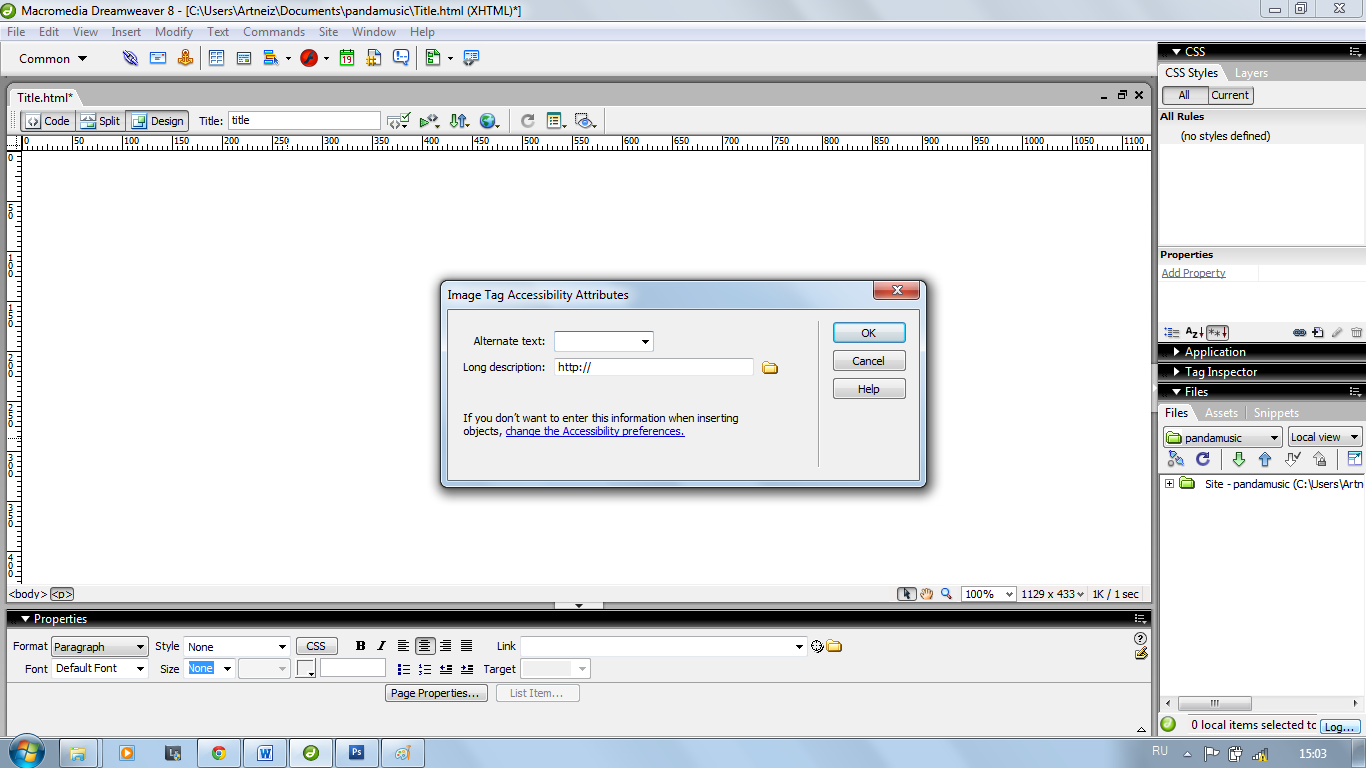This screenshot has width=1366, height=768.
Task: Show Current CSS selection mode
Action: [1230, 96]
